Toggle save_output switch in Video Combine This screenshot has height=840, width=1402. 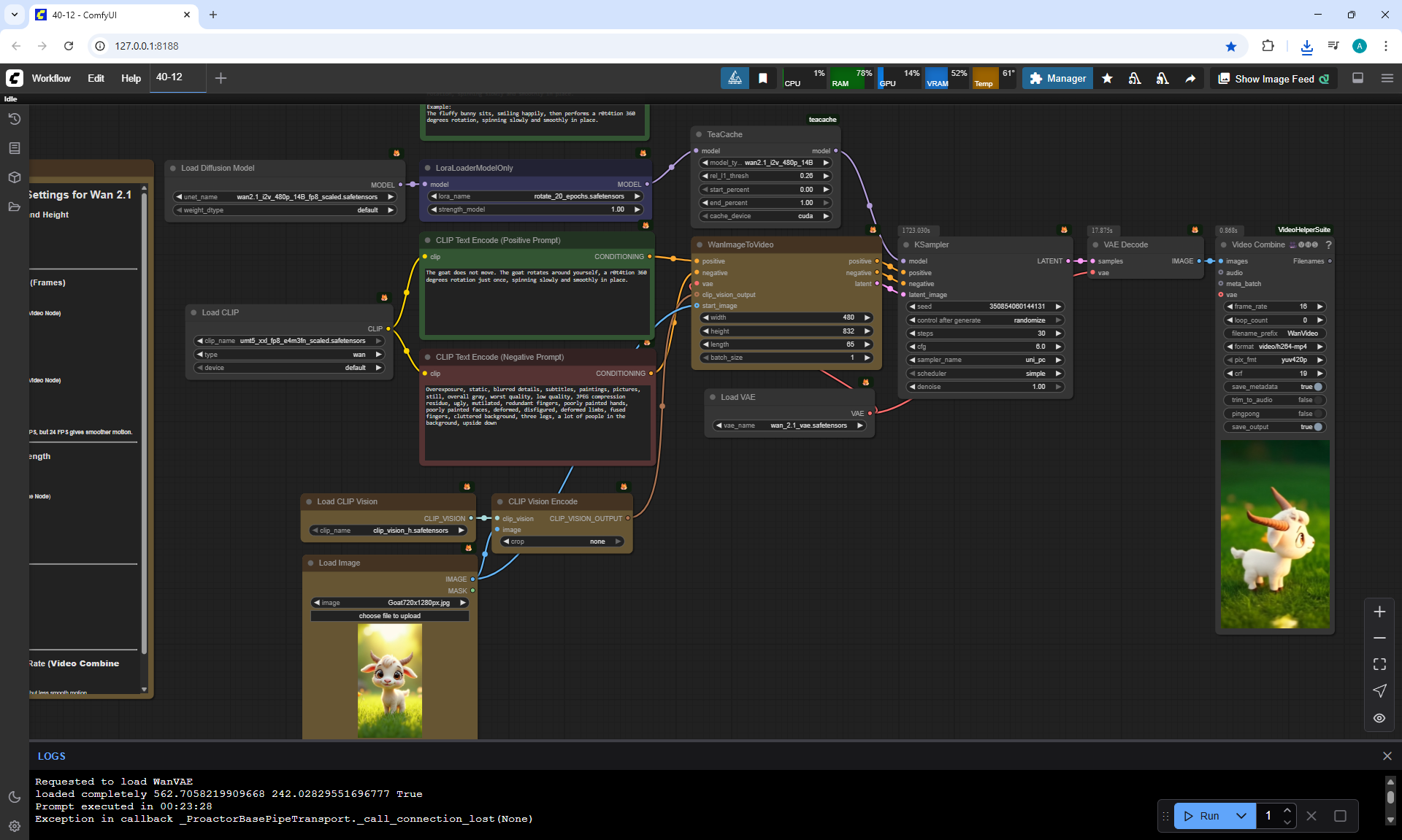point(1317,427)
